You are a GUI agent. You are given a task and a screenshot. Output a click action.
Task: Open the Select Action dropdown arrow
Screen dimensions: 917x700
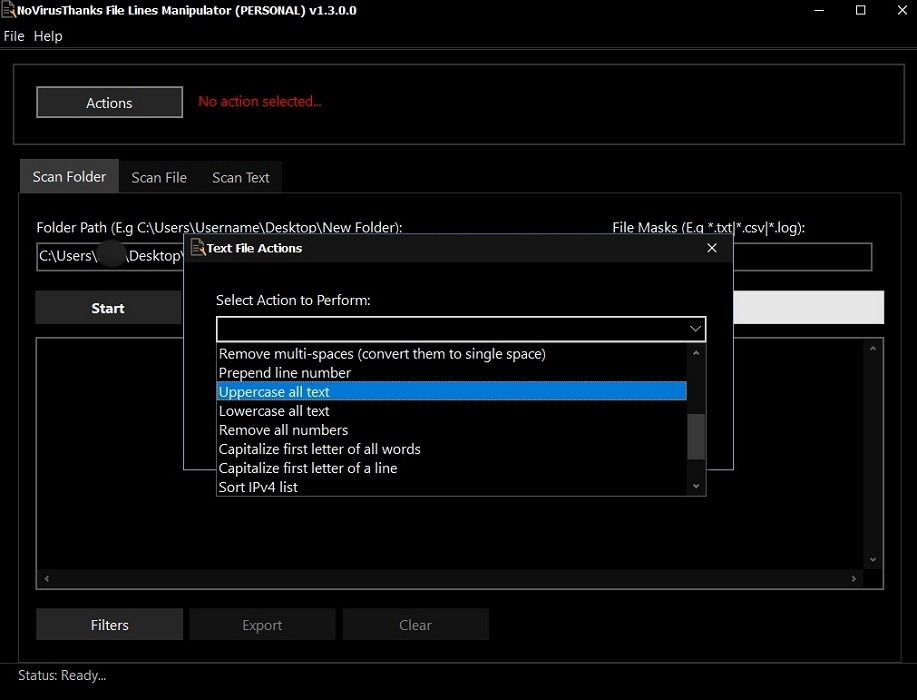[694, 328]
